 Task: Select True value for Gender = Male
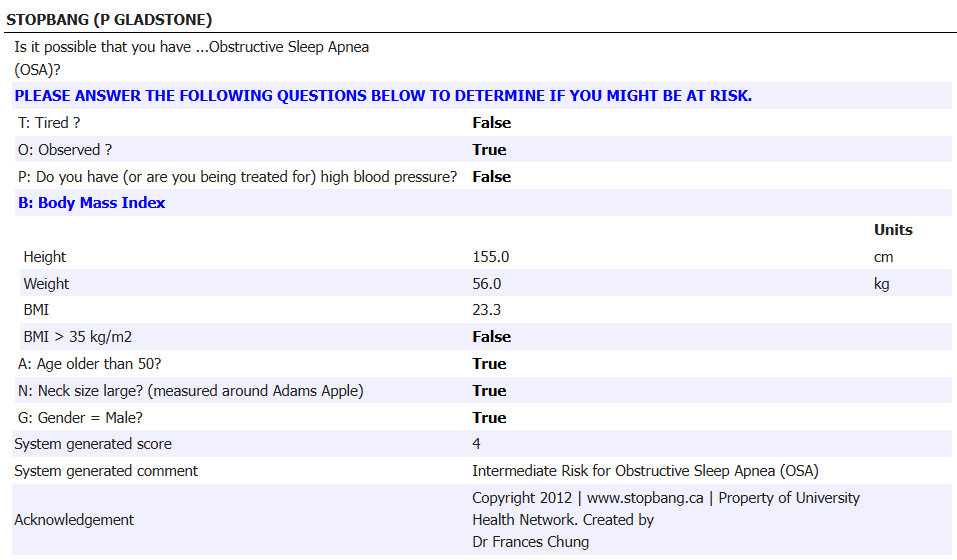[x=489, y=418]
